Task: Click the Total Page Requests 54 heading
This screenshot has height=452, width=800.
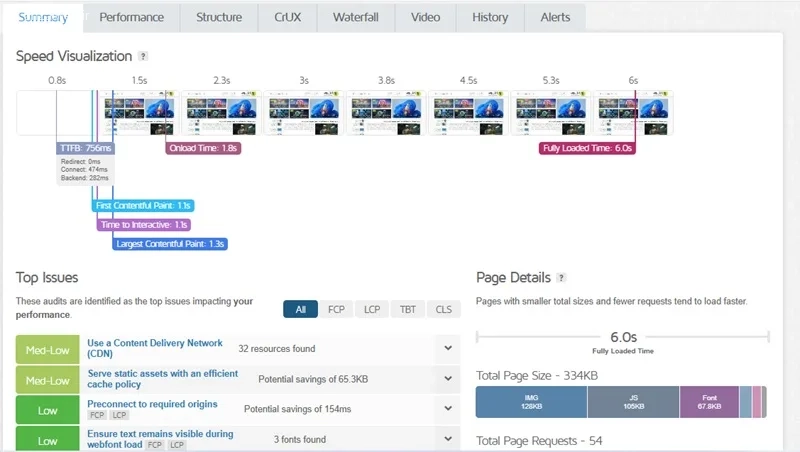Action: (539, 441)
